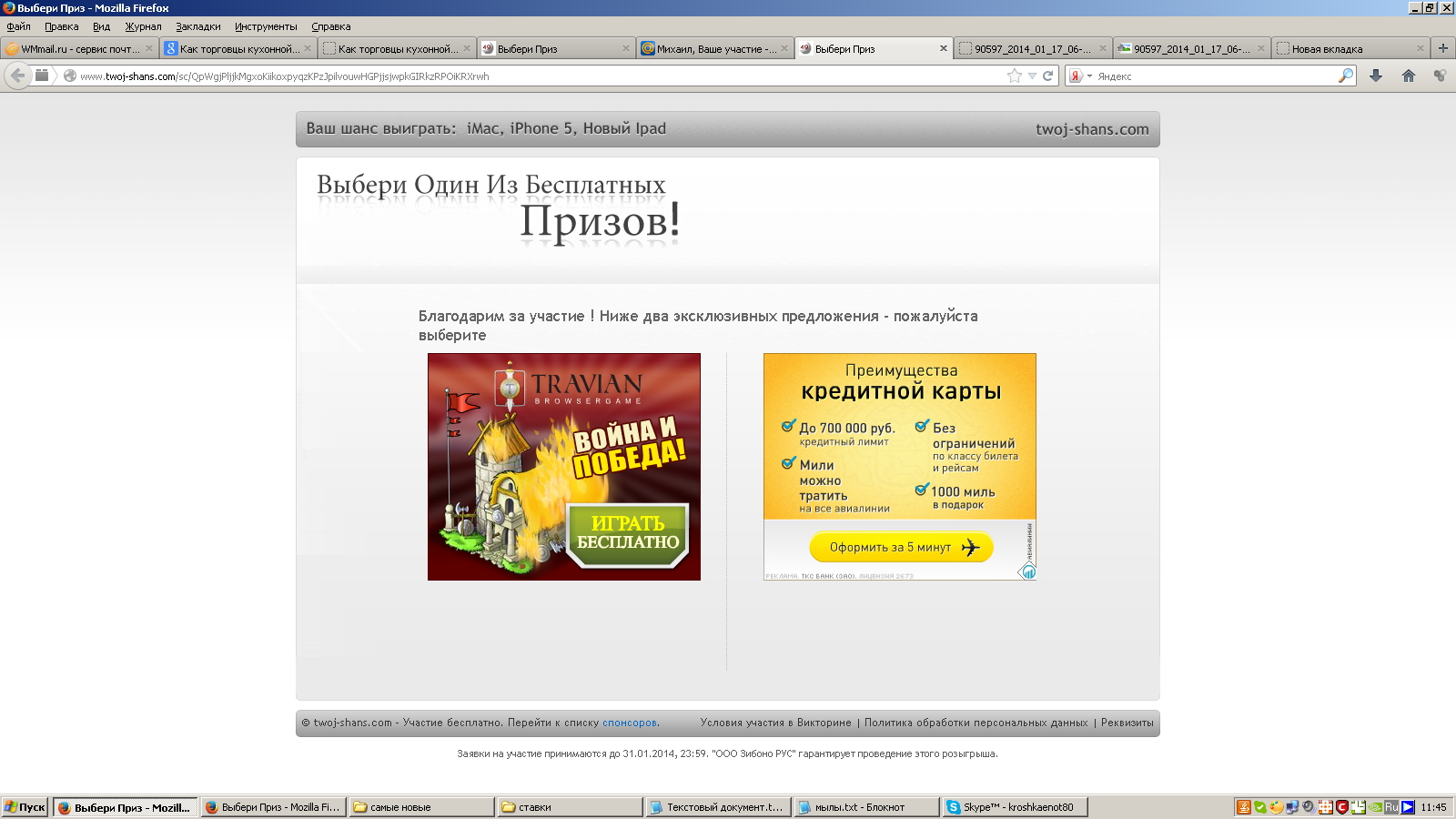Click the green NVIDIA tray icon
The width and height of the screenshot is (1456, 819).
[x=1375, y=807]
